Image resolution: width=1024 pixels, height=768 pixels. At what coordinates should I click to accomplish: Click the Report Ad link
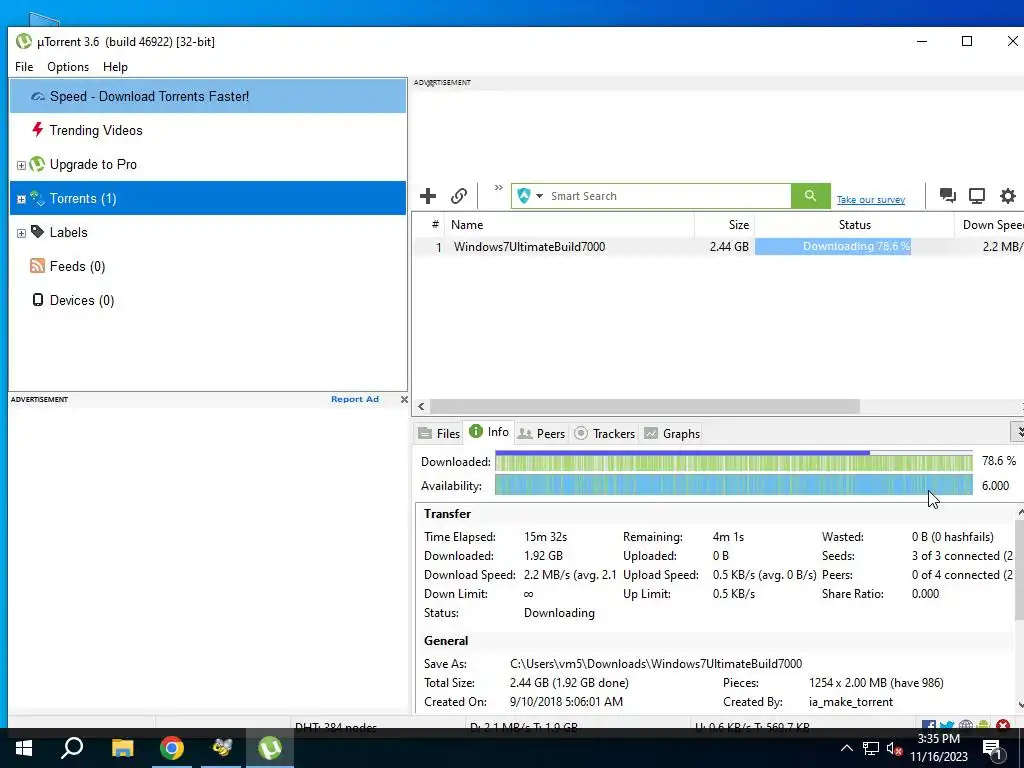pyautogui.click(x=355, y=399)
